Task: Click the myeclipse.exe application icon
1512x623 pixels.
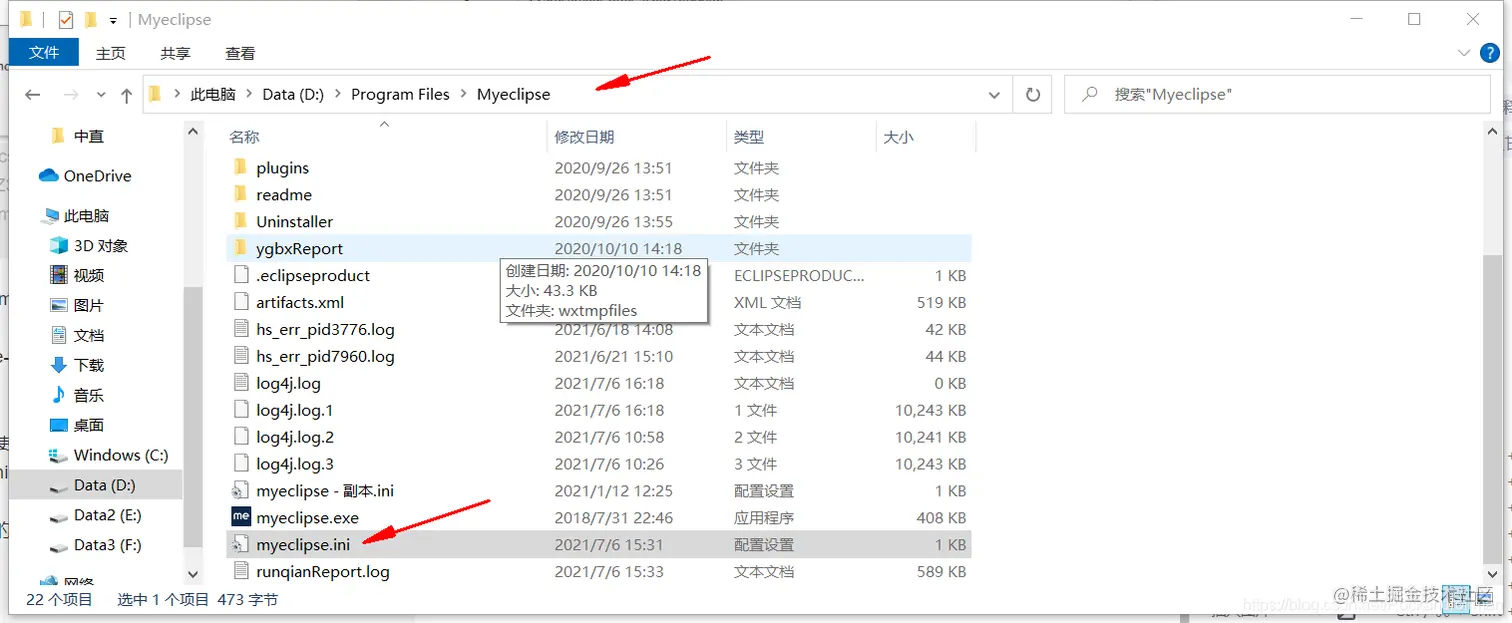Action: point(240,518)
